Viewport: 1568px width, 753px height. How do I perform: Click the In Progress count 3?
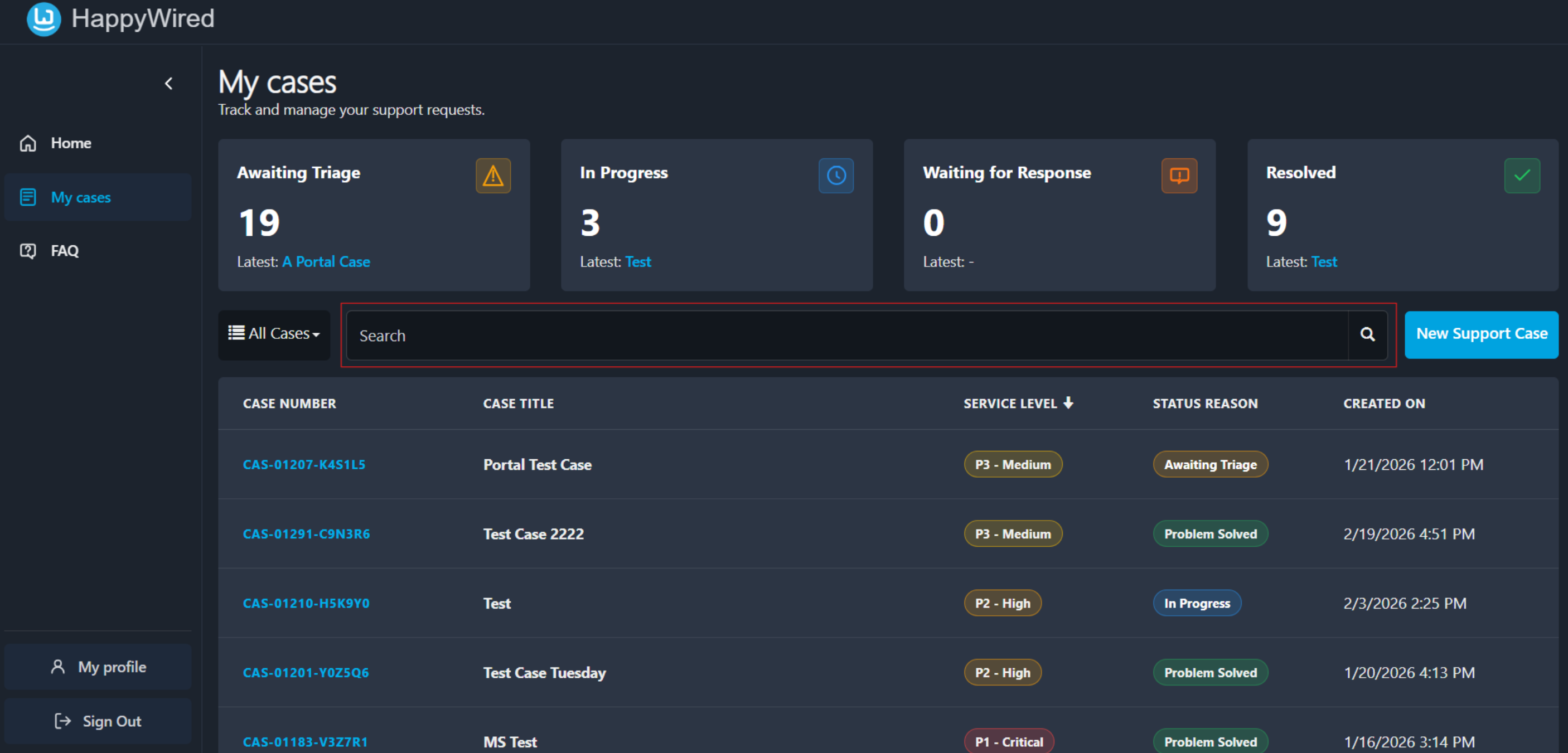pos(590,223)
